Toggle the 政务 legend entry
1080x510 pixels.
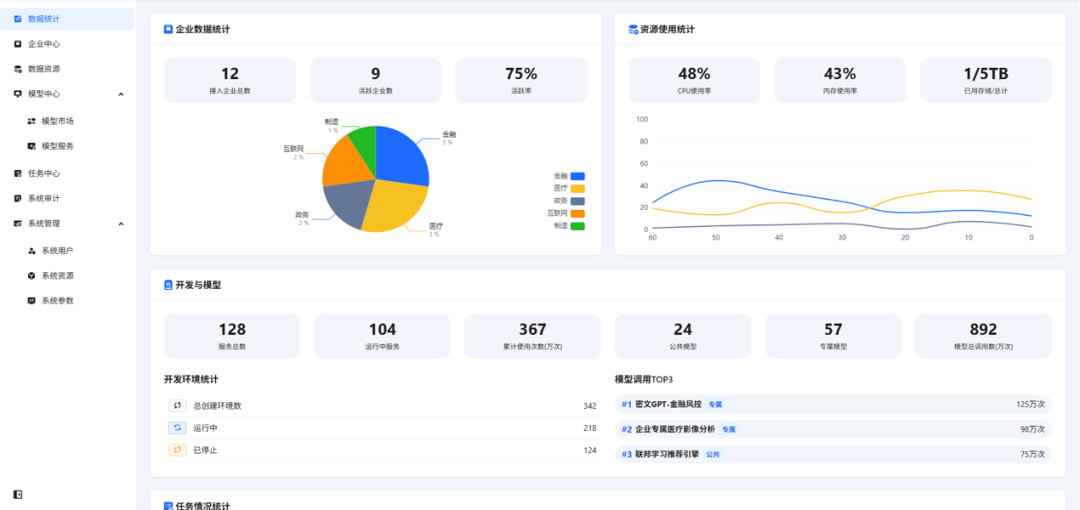click(x=569, y=201)
